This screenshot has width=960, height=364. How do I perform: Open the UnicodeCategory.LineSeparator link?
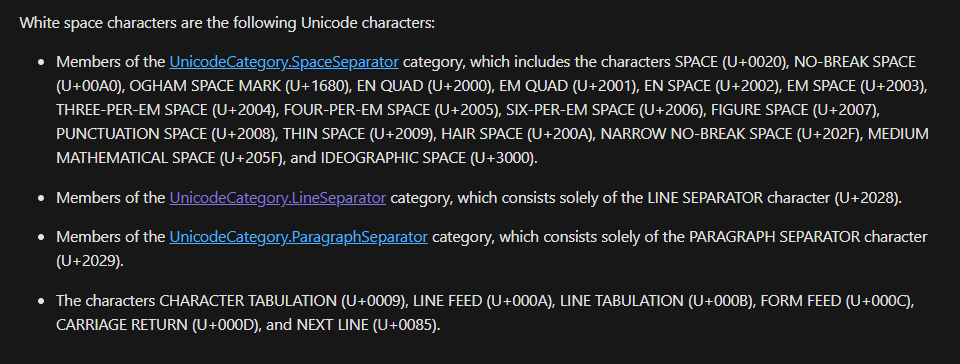coord(277,198)
